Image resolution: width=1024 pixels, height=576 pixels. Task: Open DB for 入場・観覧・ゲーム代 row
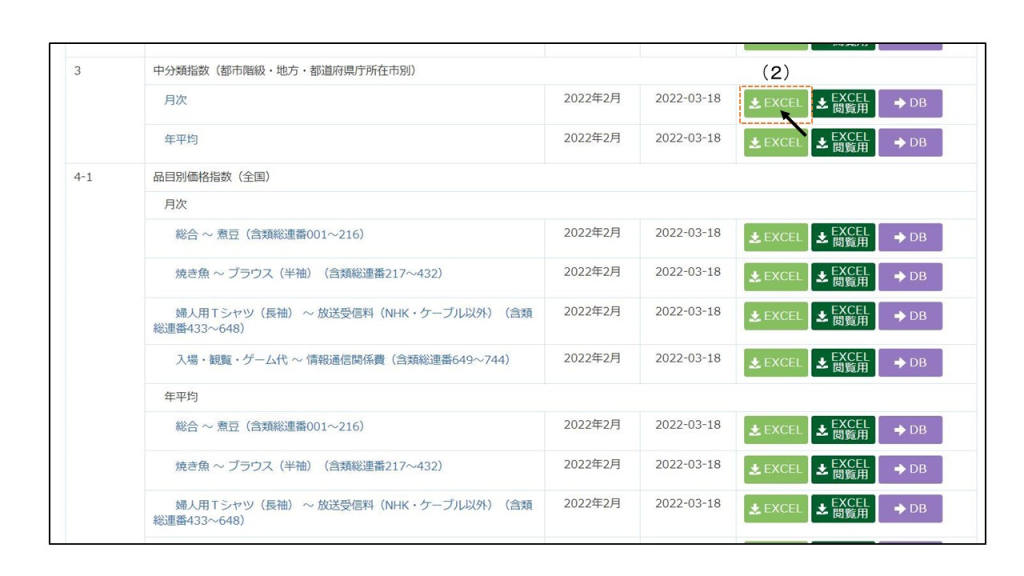[910, 363]
